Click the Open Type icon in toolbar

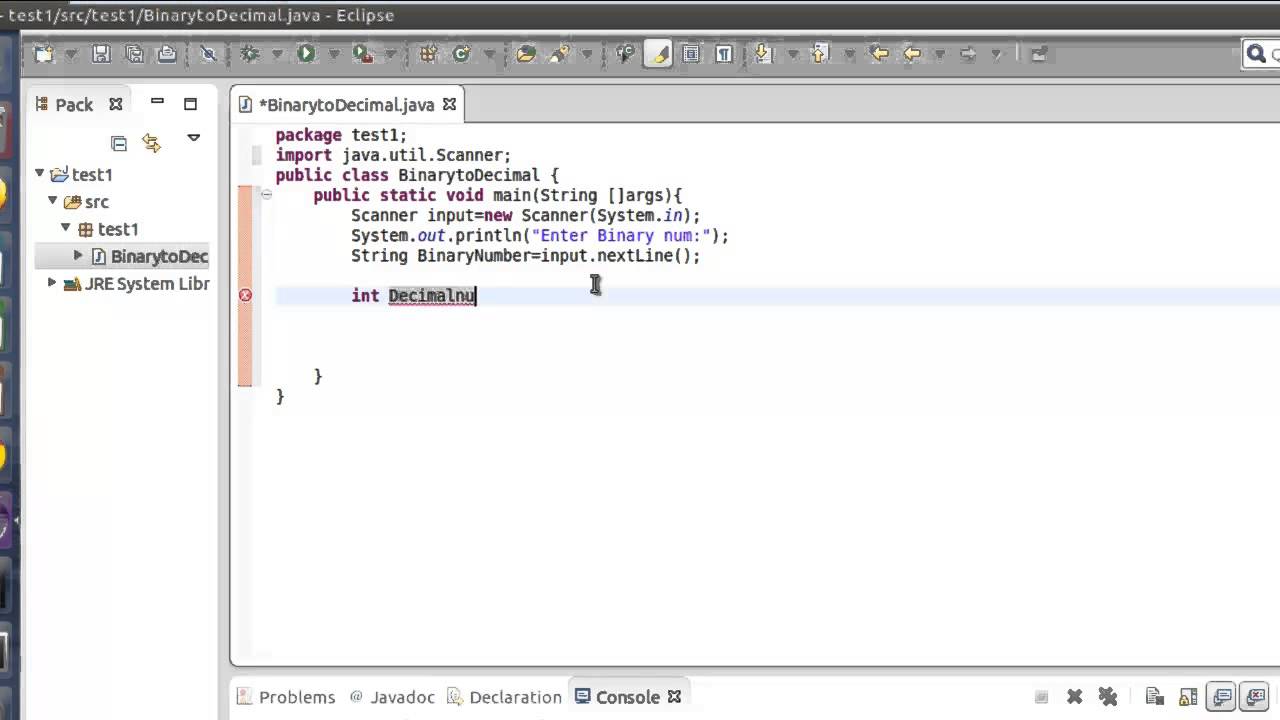[526, 54]
